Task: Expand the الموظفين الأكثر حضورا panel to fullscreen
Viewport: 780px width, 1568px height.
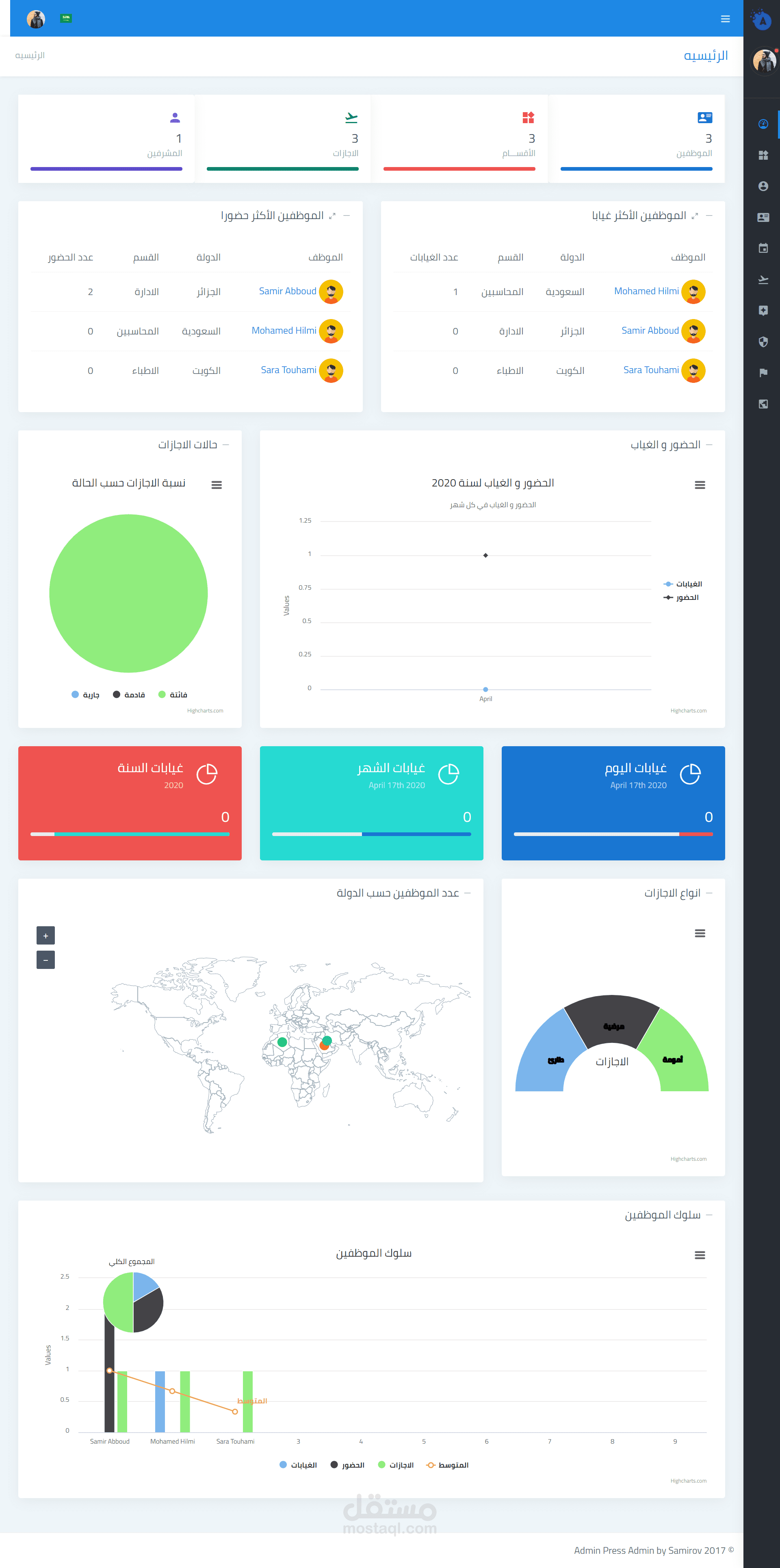Action: [332, 216]
